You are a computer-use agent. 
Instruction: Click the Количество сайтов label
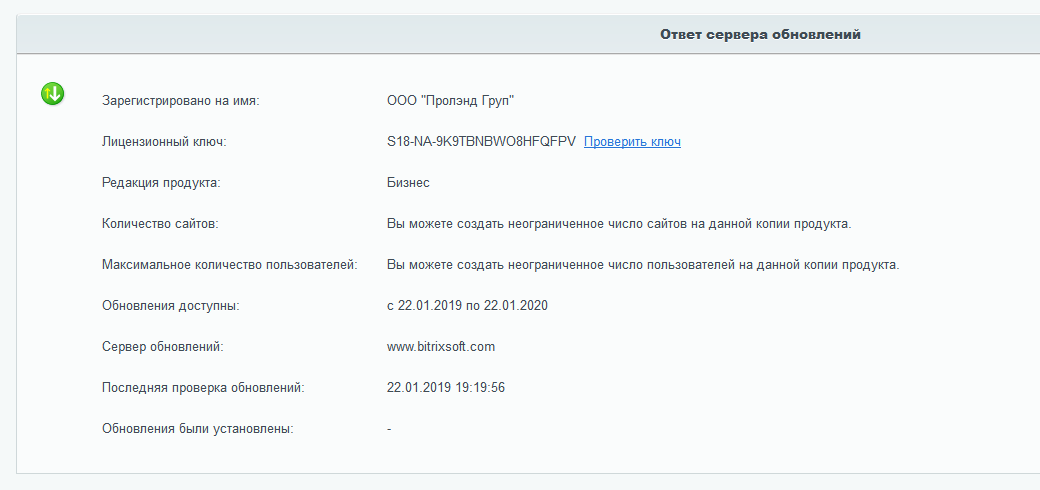pyautogui.click(x=160, y=224)
